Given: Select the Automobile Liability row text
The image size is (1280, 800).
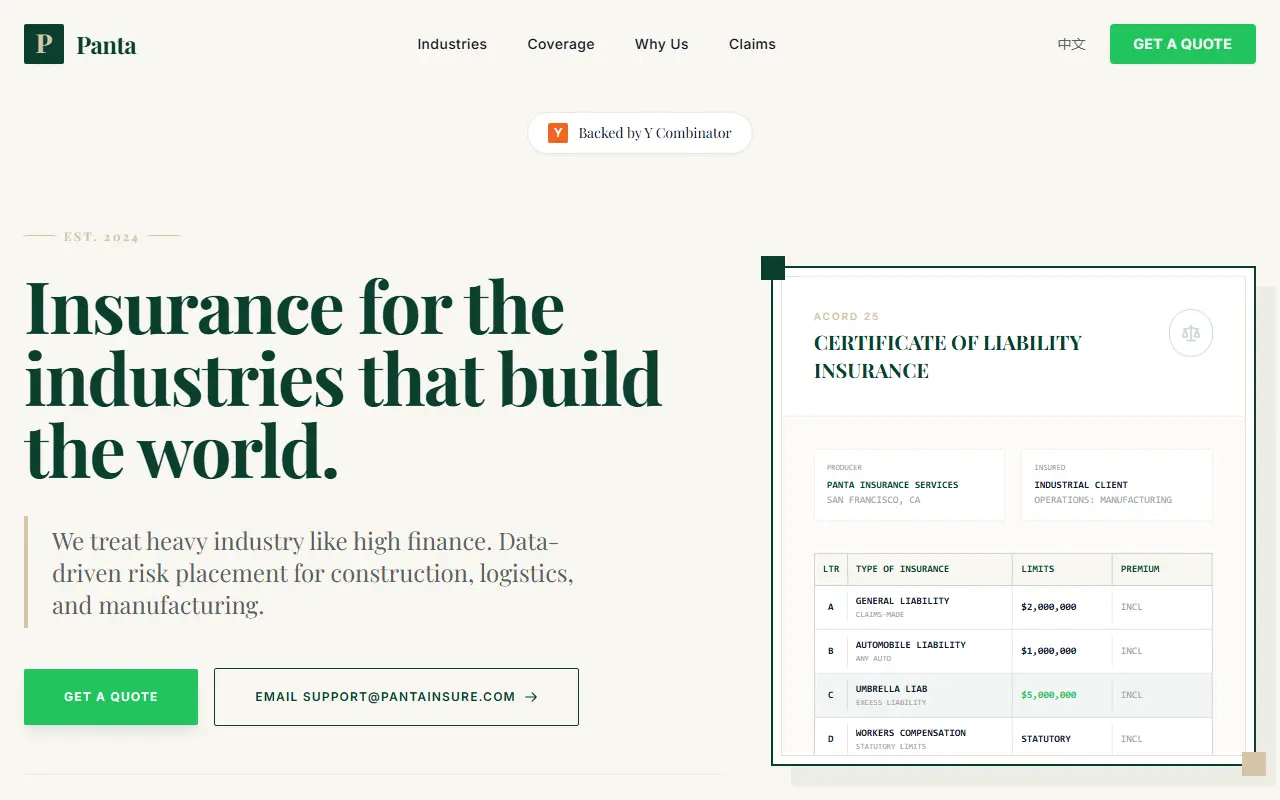Looking at the screenshot, I should click(x=911, y=645).
